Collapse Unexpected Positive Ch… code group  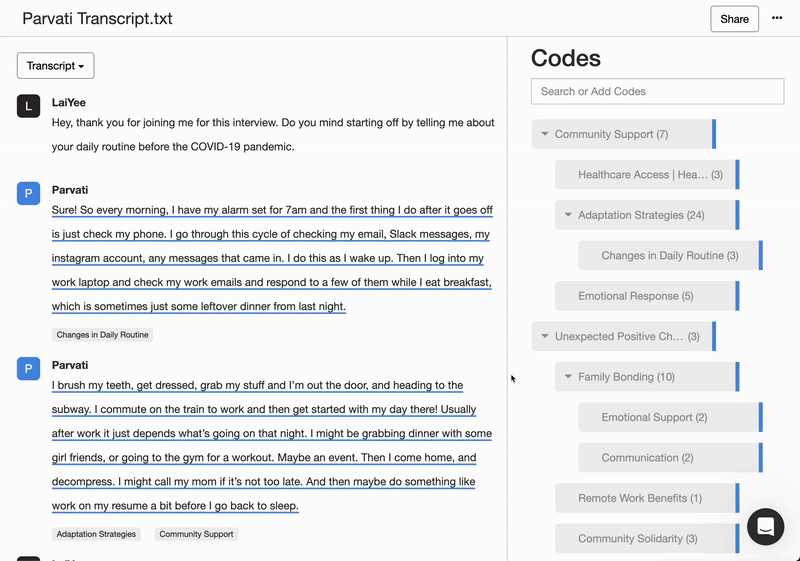click(x=545, y=337)
